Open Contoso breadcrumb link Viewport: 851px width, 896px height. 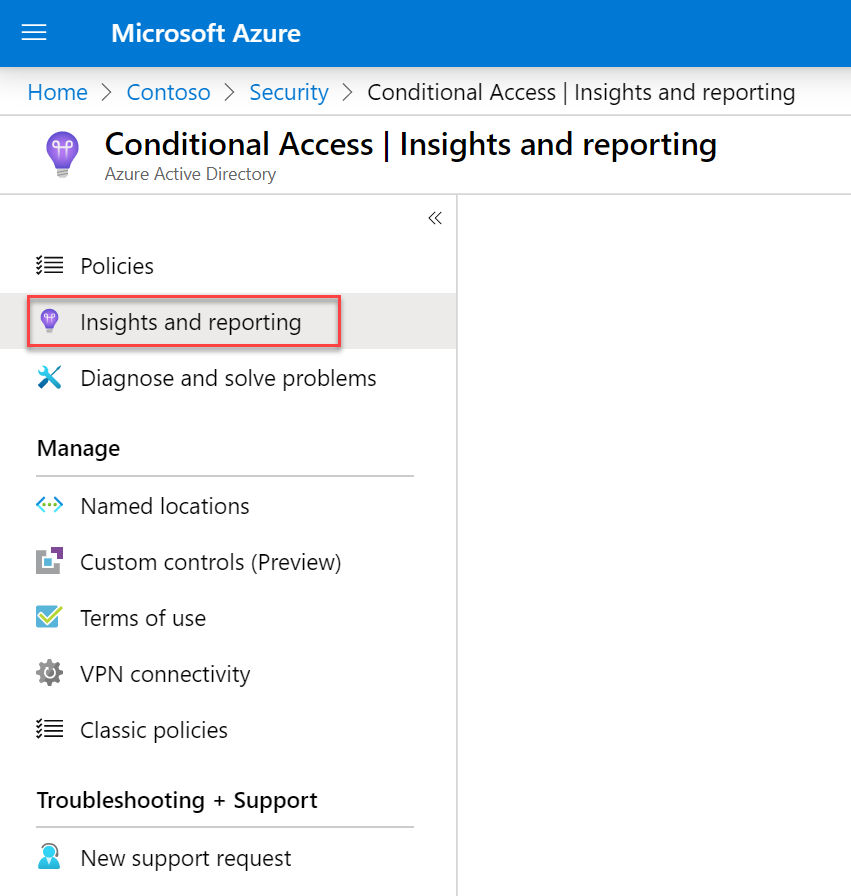[169, 92]
